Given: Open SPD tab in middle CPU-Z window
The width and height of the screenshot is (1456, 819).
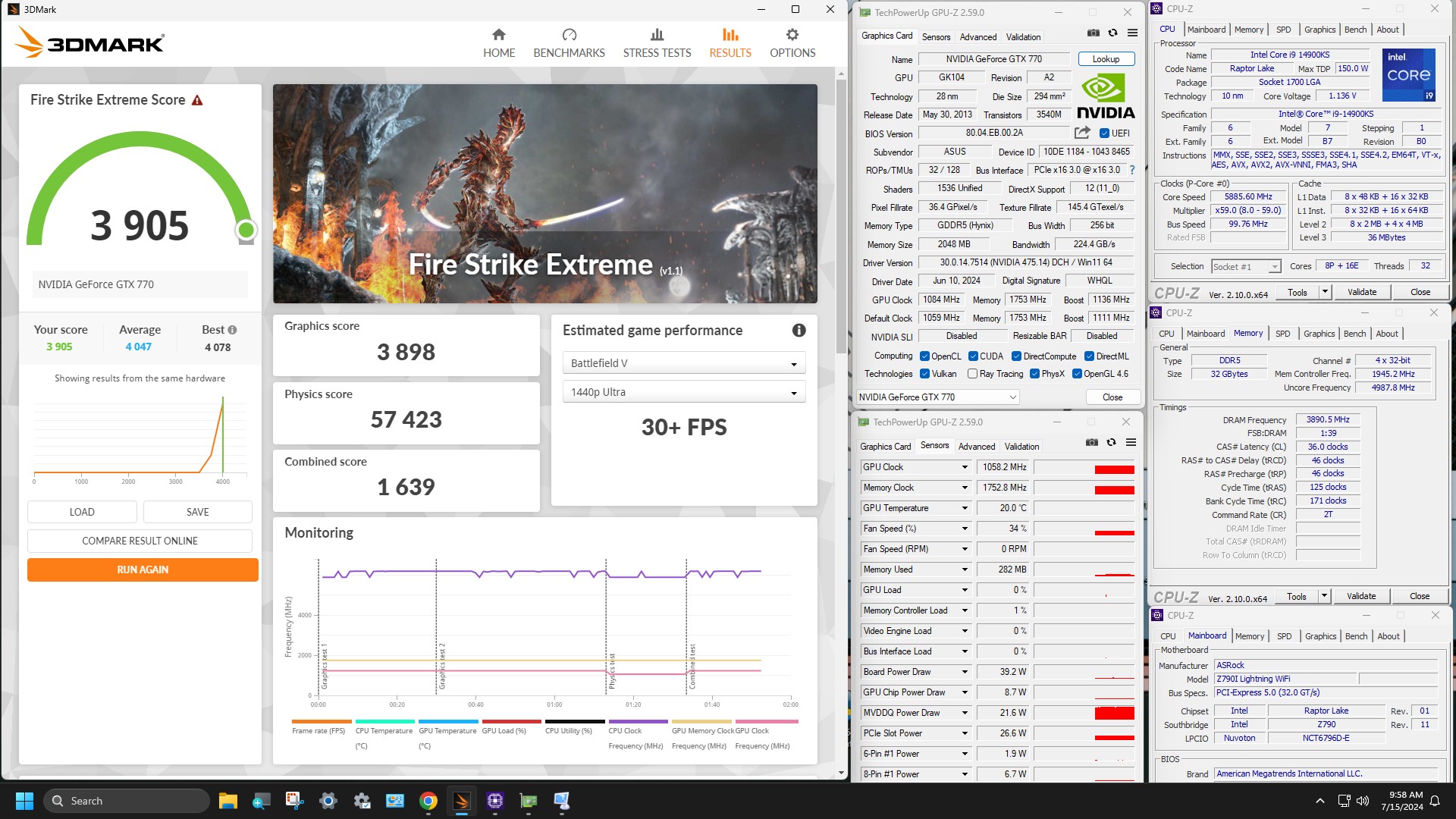Looking at the screenshot, I should point(1282,334).
